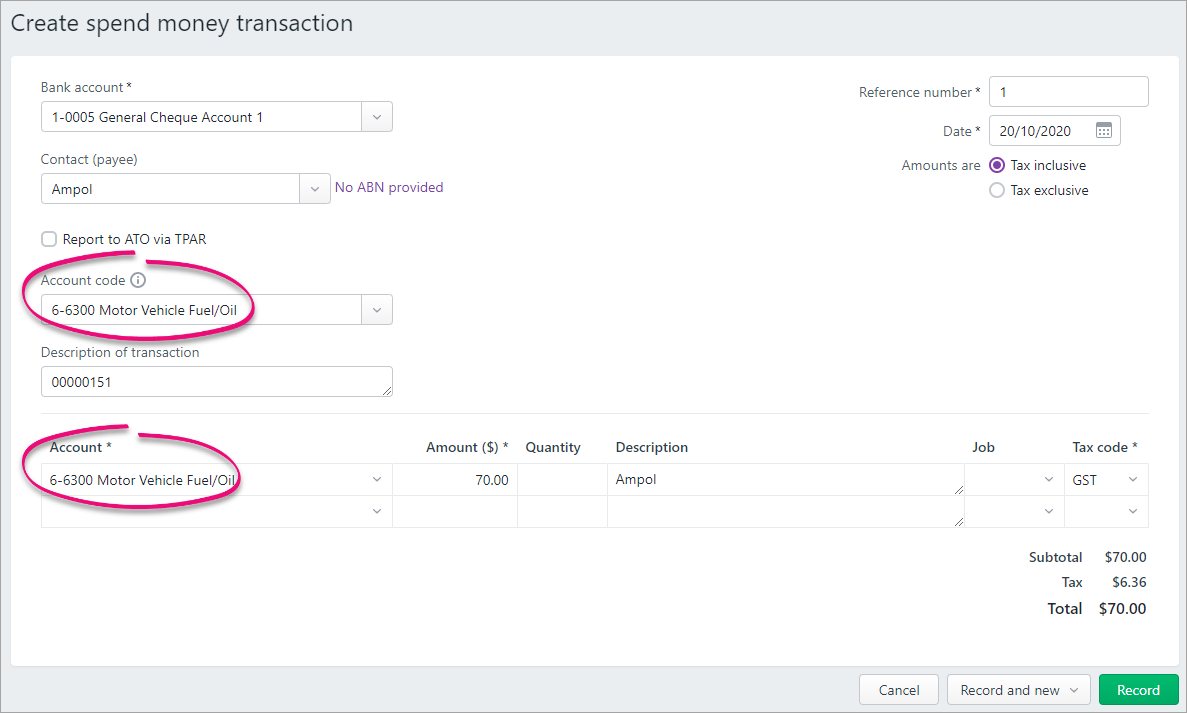Open the Contact (payee) dropdown
The width and height of the screenshot is (1187, 713).
click(x=315, y=187)
